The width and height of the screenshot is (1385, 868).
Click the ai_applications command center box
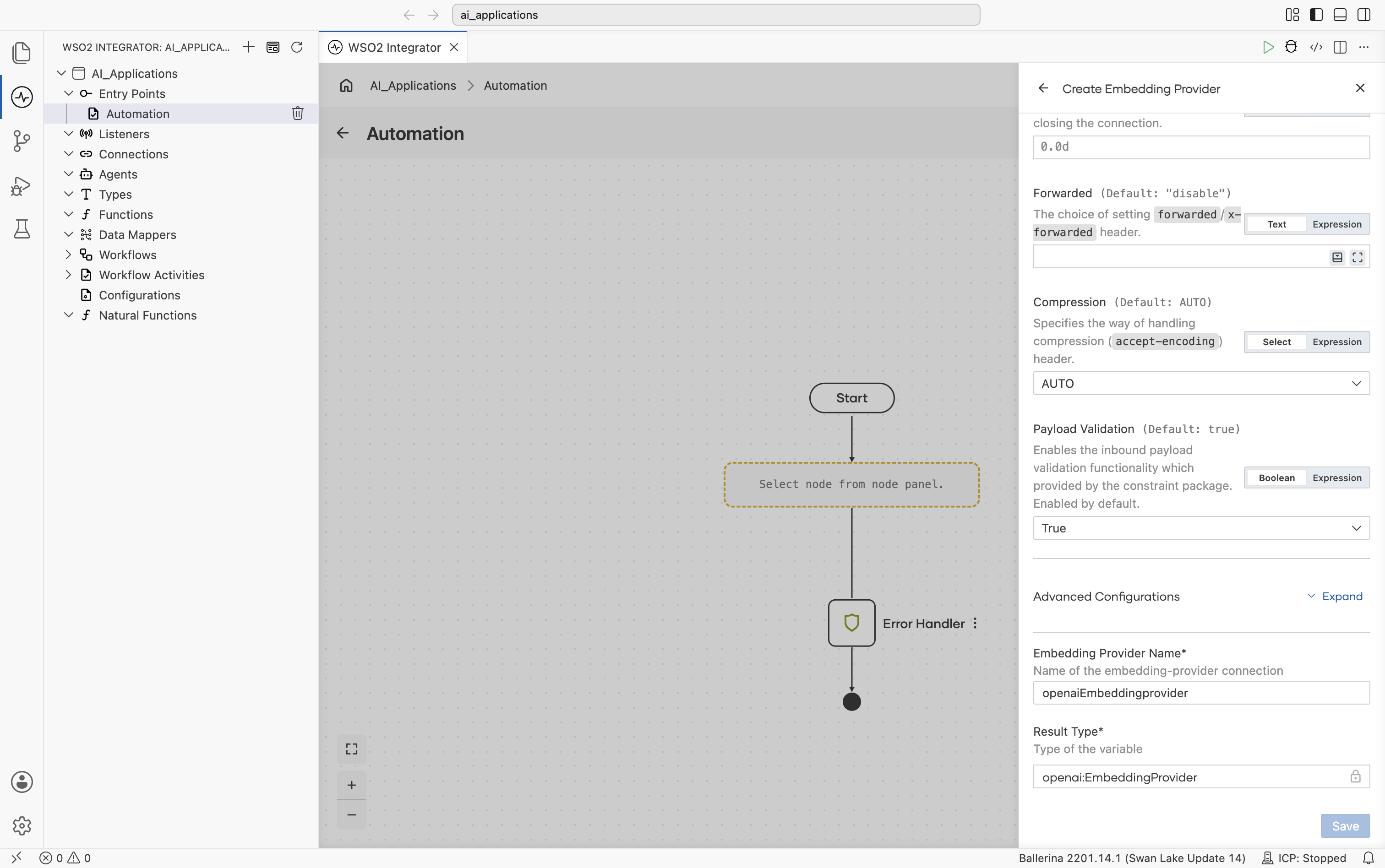tap(715, 15)
